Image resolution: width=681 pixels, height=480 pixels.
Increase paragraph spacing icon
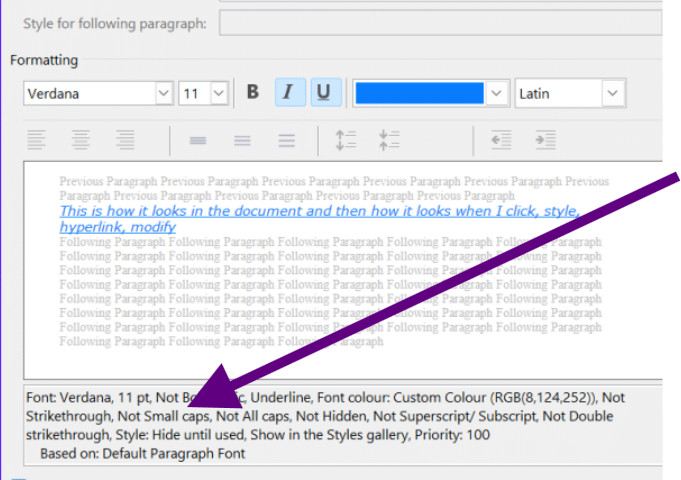(x=346, y=140)
